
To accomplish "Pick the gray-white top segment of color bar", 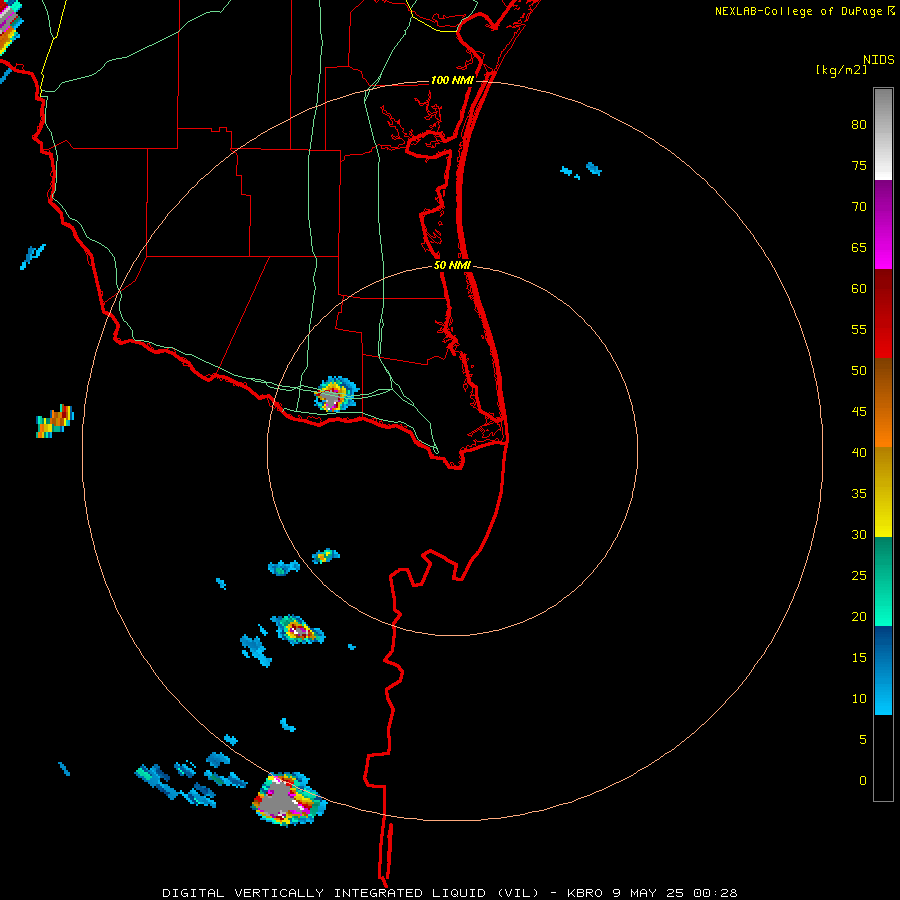I will click(x=883, y=134).
